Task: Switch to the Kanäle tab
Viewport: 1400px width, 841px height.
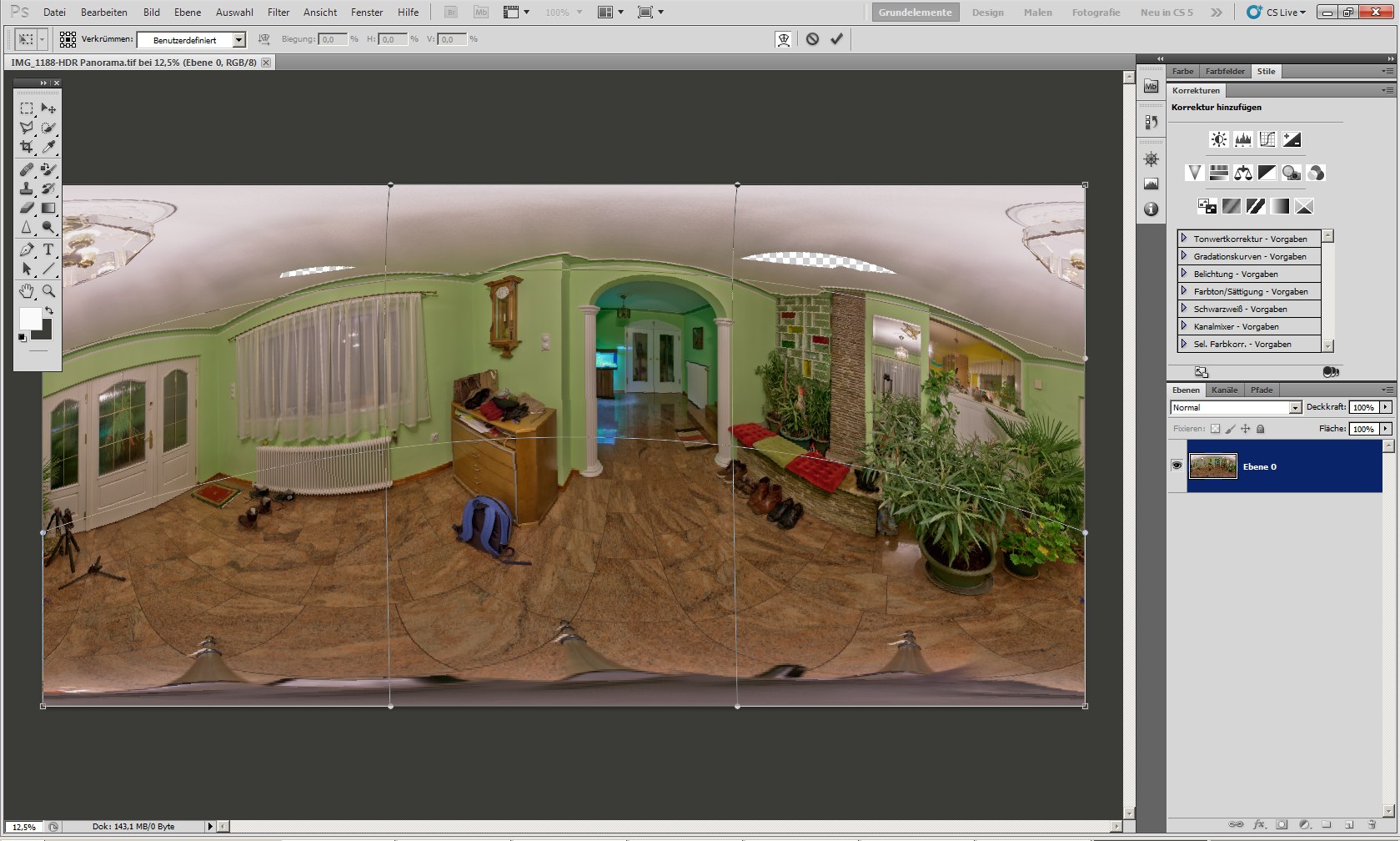Action: 1224,390
